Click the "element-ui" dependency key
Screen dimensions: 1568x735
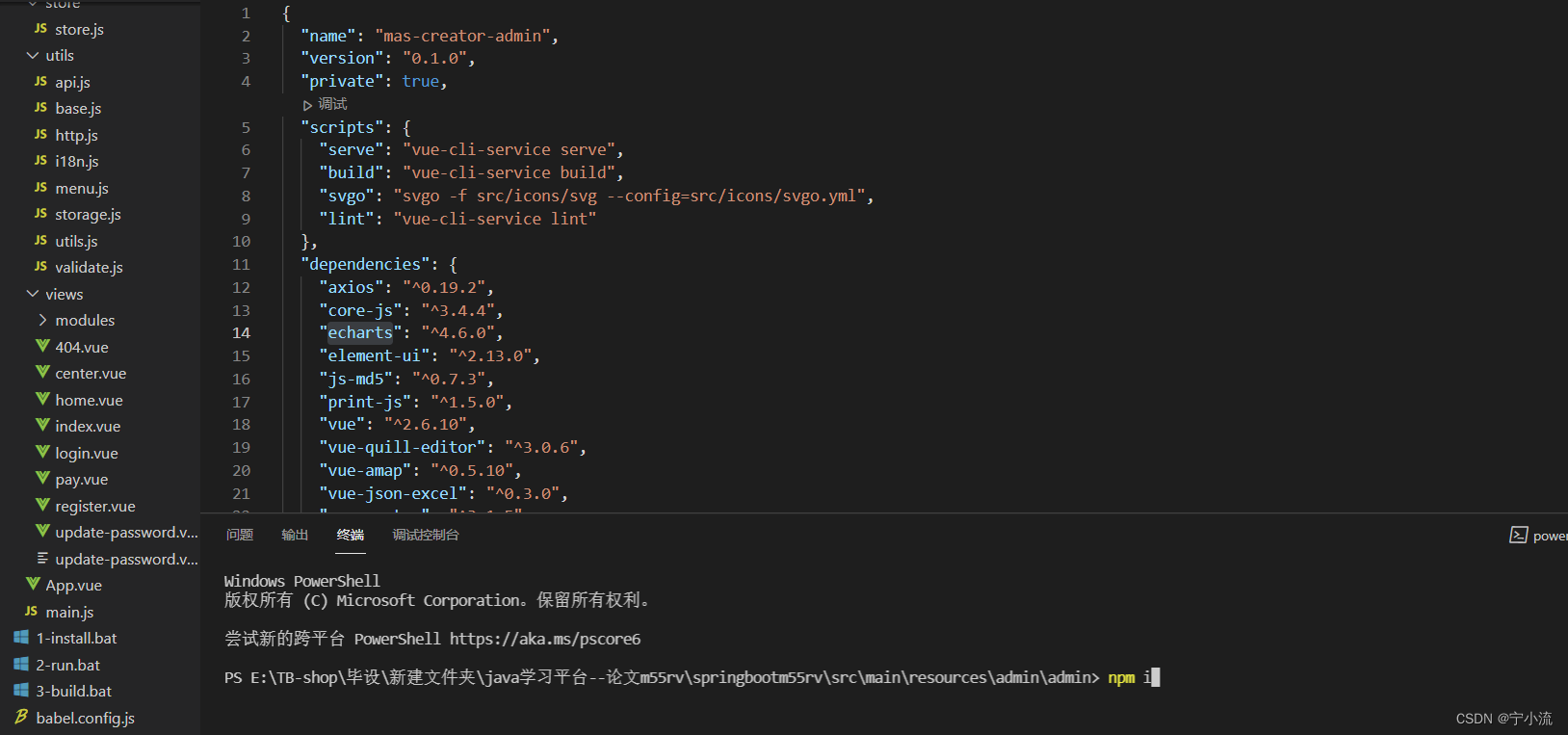click(x=375, y=355)
